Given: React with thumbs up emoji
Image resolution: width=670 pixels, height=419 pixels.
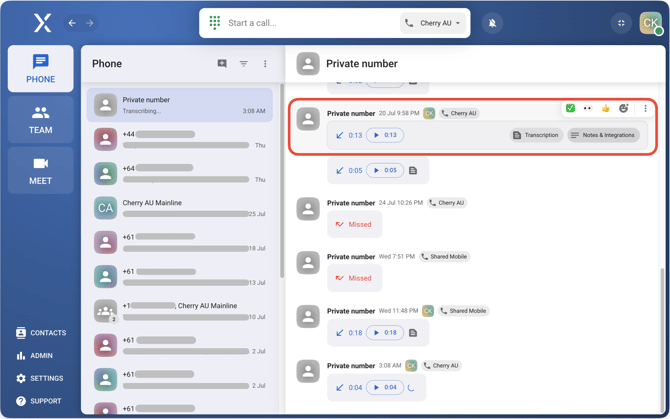Looking at the screenshot, I should click(605, 108).
